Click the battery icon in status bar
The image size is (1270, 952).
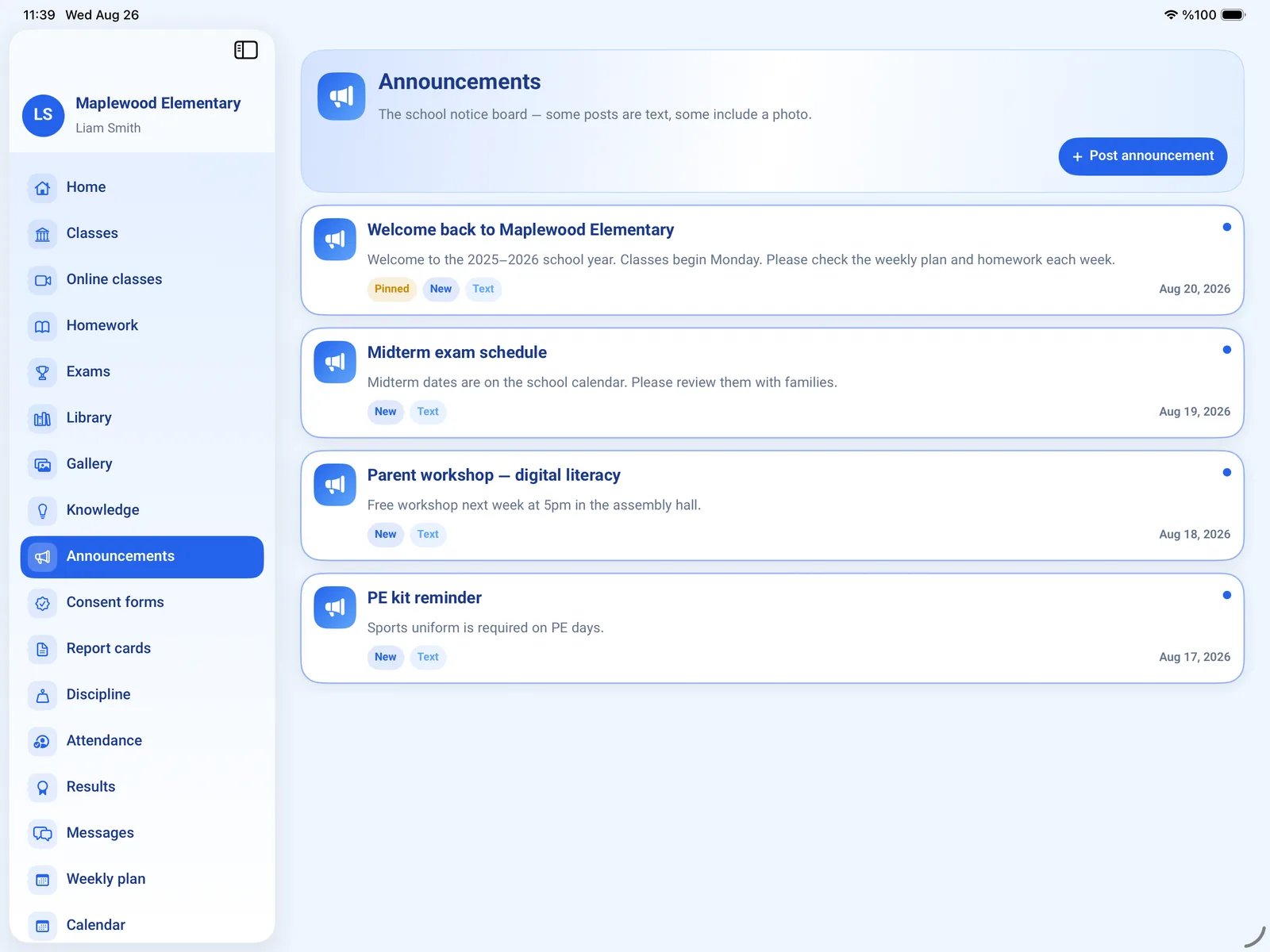1233,15
